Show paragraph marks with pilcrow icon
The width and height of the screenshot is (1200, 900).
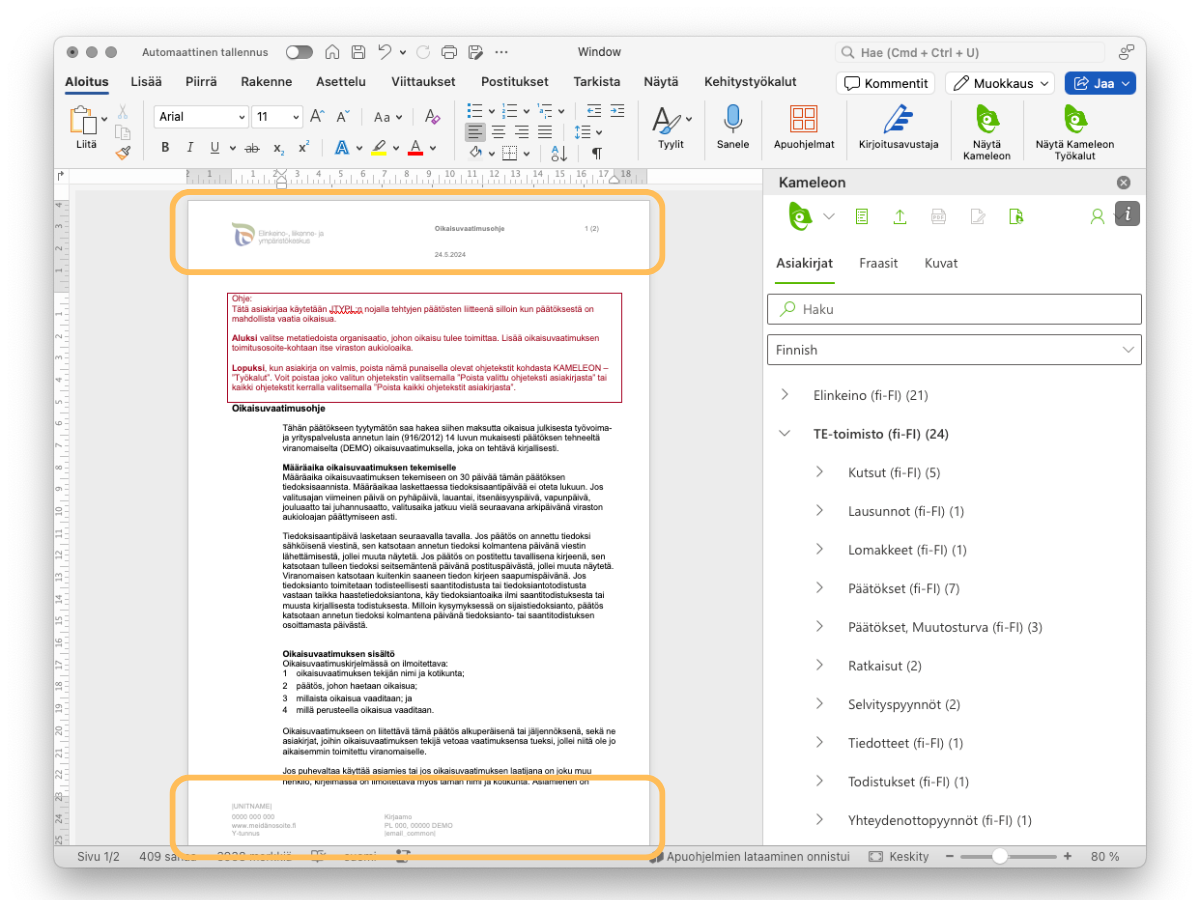click(596, 153)
